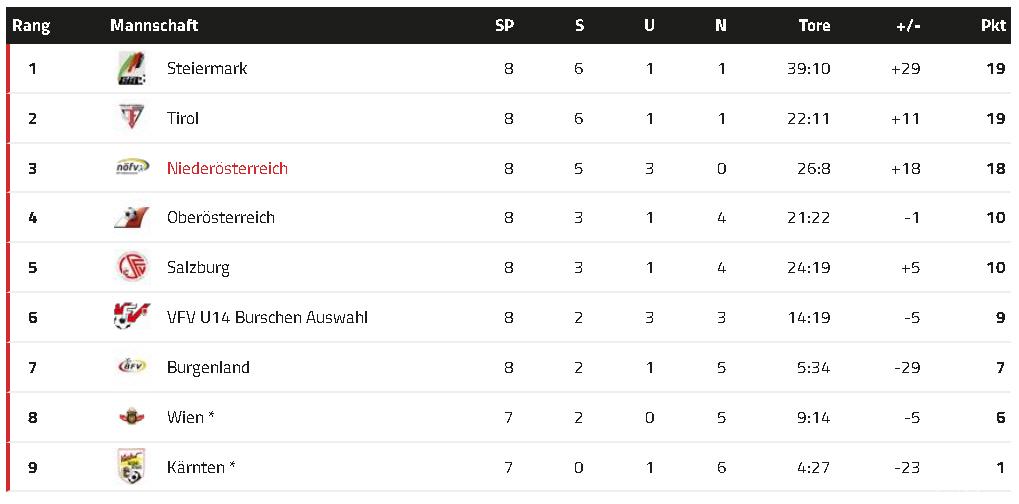Click the Steiermark team logo
Image resolution: width=1019 pixels, height=504 pixels.
[x=131, y=69]
